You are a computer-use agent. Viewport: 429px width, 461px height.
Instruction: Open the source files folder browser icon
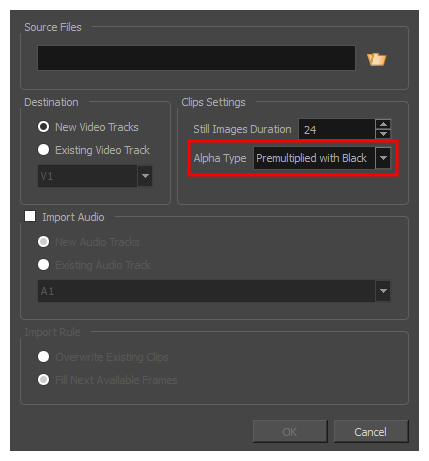376,59
